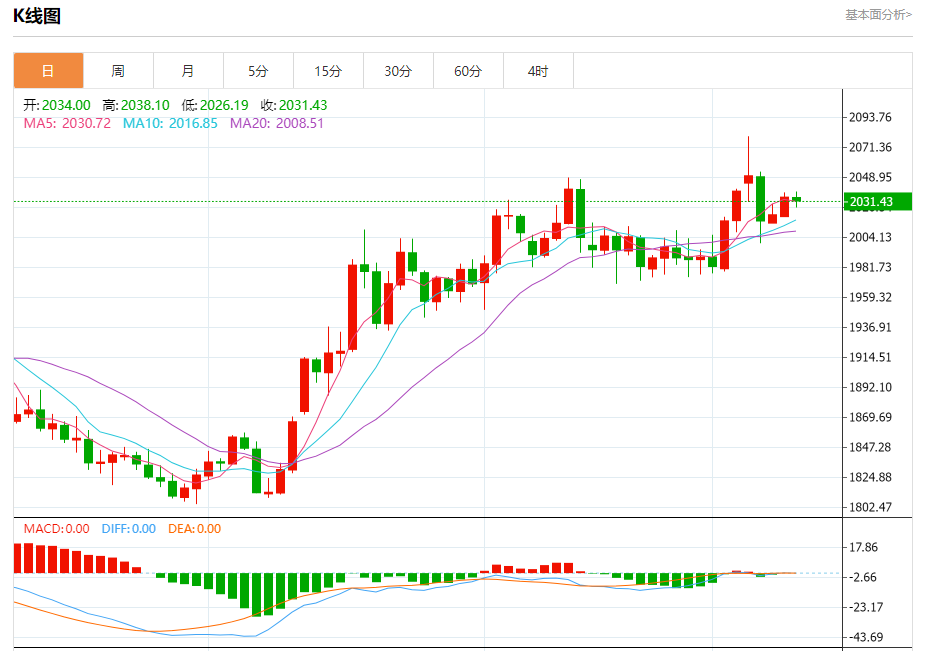928x651 pixels.
Task: Click the 17.86 MACD axis label
Action: [863, 547]
